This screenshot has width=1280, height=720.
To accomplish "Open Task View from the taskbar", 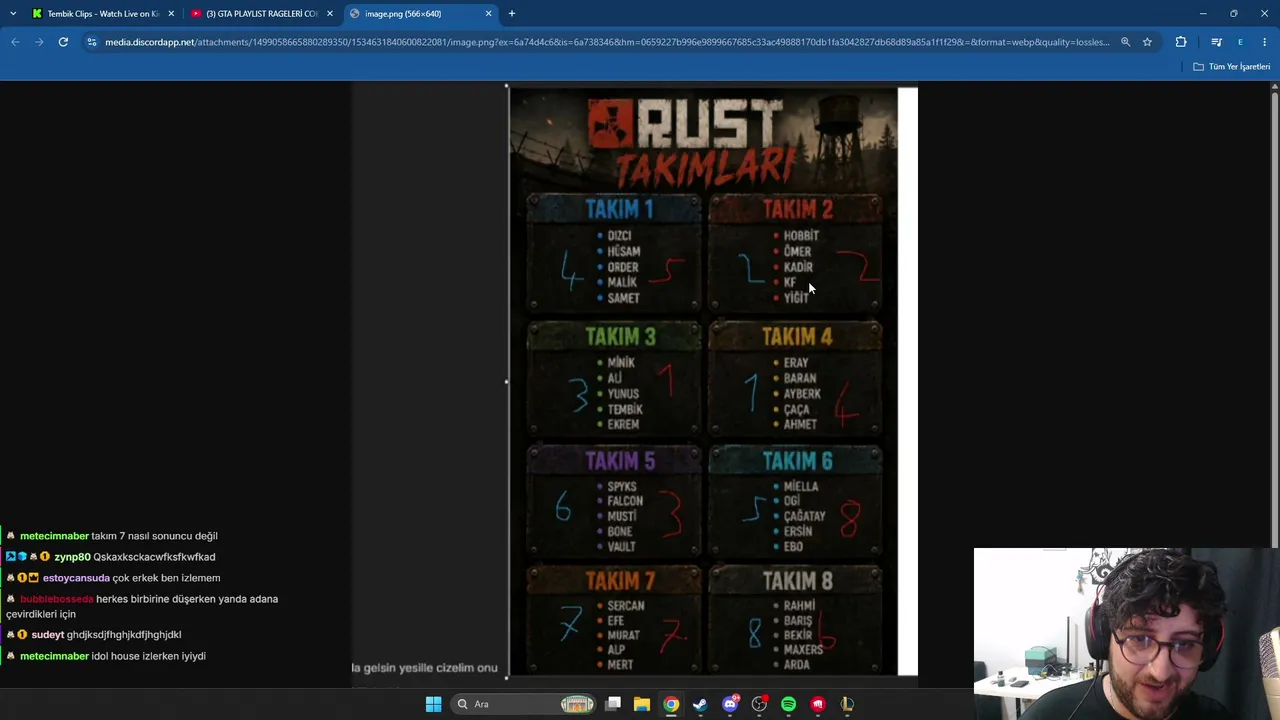I will tap(613, 704).
